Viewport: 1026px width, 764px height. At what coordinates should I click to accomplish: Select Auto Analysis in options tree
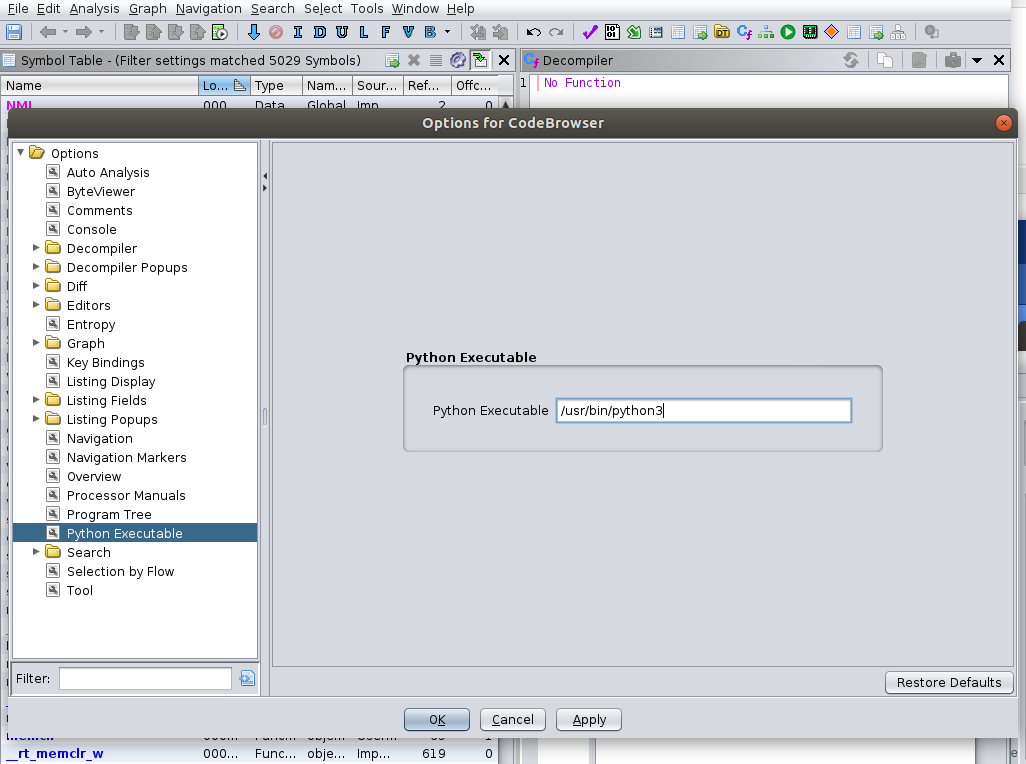click(x=108, y=172)
